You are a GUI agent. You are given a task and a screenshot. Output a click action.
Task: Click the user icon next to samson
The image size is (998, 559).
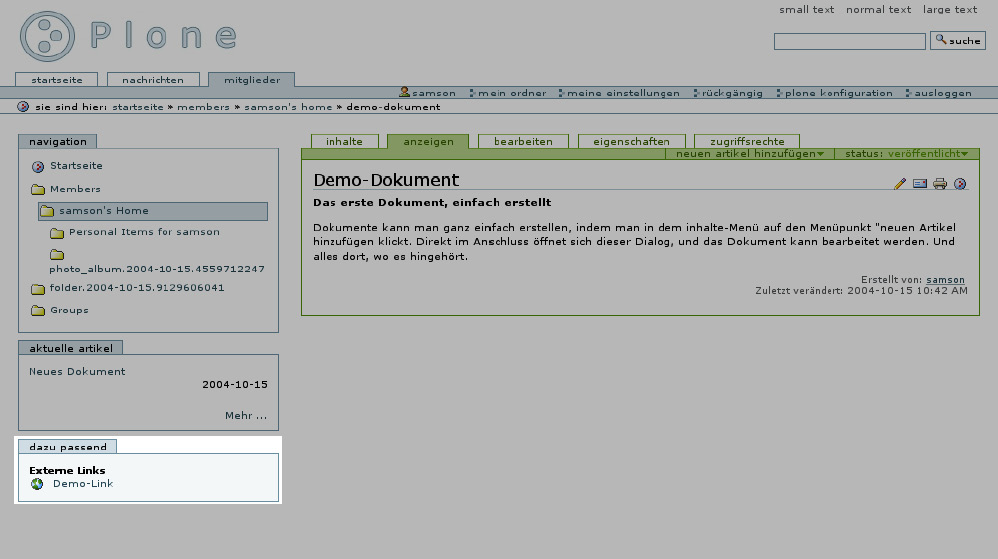click(x=405, y=93)
